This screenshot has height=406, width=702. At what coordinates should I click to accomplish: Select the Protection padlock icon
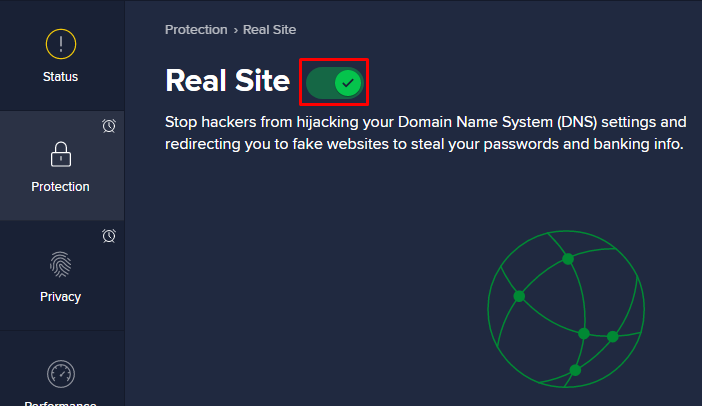(61, 154)
